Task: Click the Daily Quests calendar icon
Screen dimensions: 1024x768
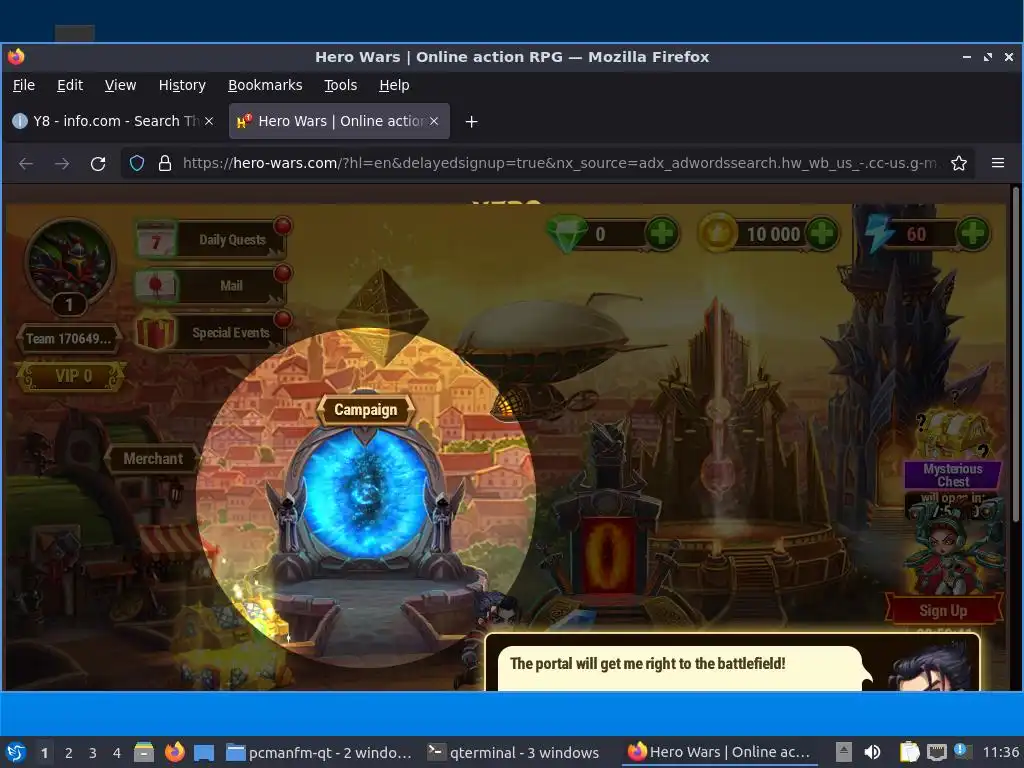Action: [x=156, y=240]
